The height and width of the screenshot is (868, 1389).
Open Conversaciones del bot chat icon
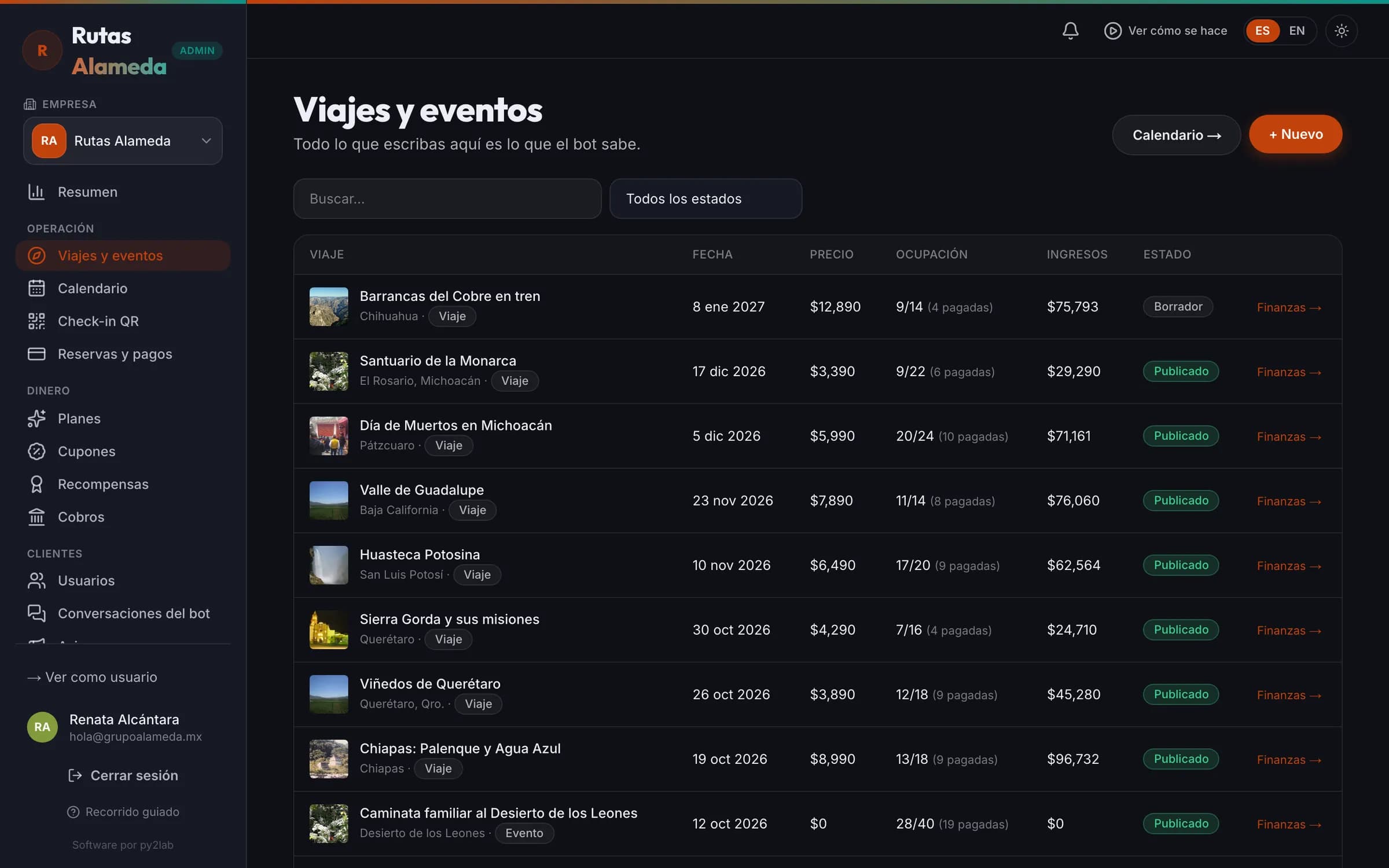[x=36, y=613]
